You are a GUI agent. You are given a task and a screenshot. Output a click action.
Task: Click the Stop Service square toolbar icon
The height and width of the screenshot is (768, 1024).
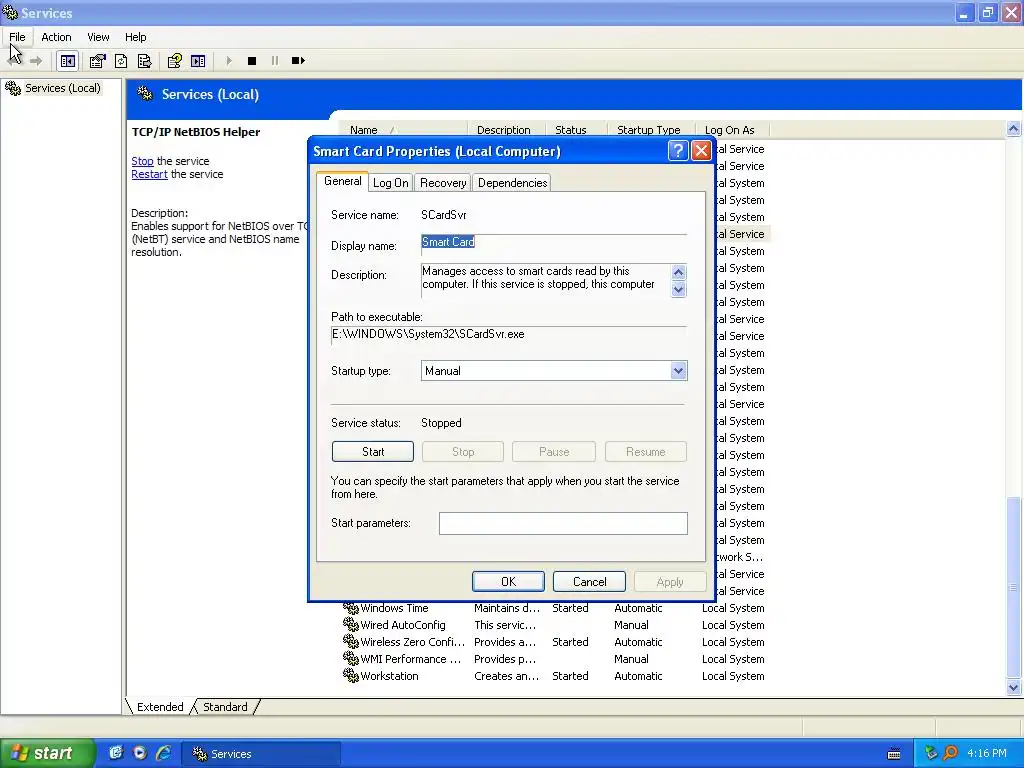pyautogui.click(x=251, y=61)
